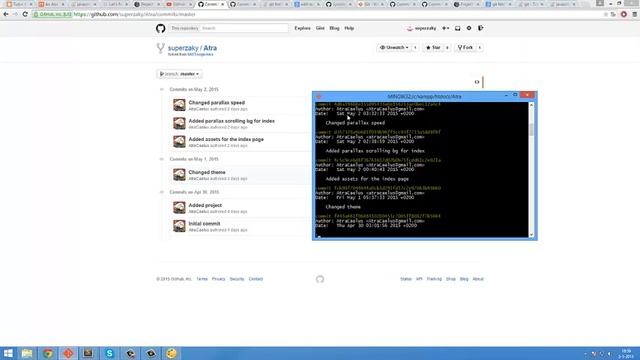Open footer Status link

click(406, 279)
